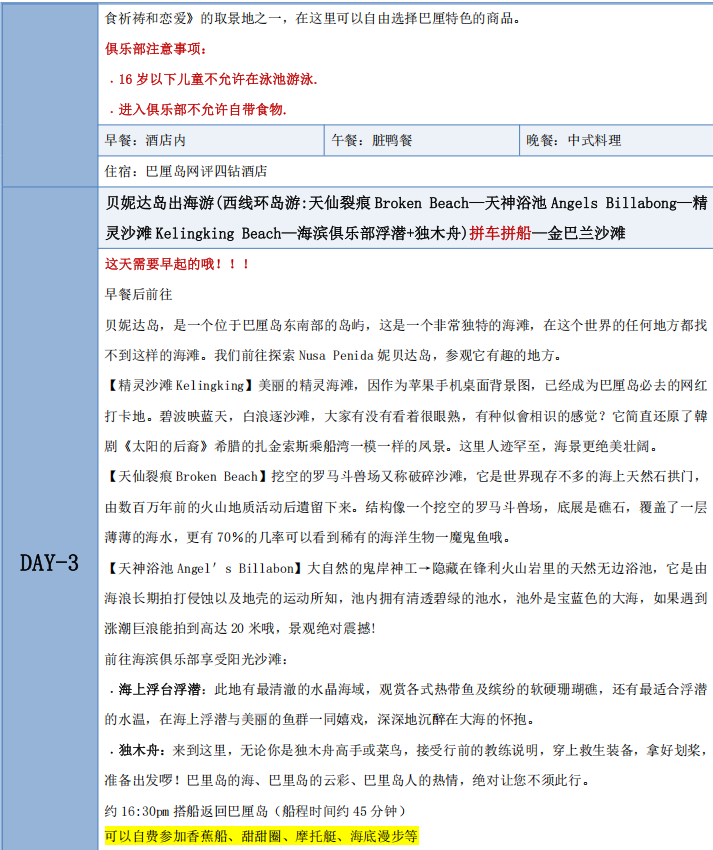Image resolution: width=713 pixels, height=850 pixels.
Task: Click the line 前往海滨俱乐部享受阳光沙滩:
Action: [x=197, y=660]
